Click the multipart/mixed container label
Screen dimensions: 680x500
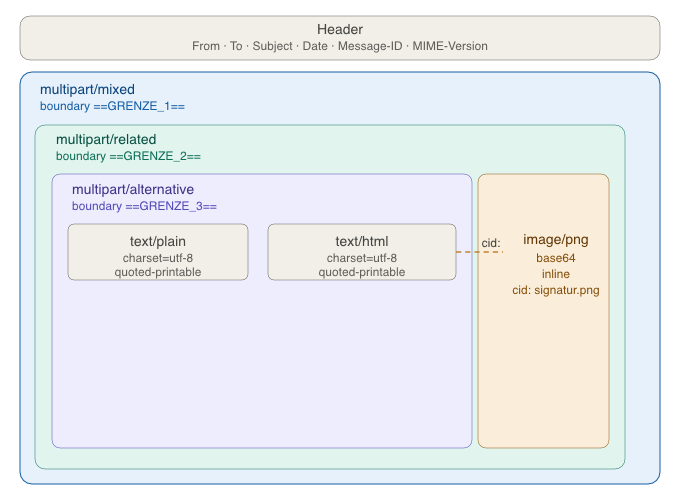click(87, 89)
